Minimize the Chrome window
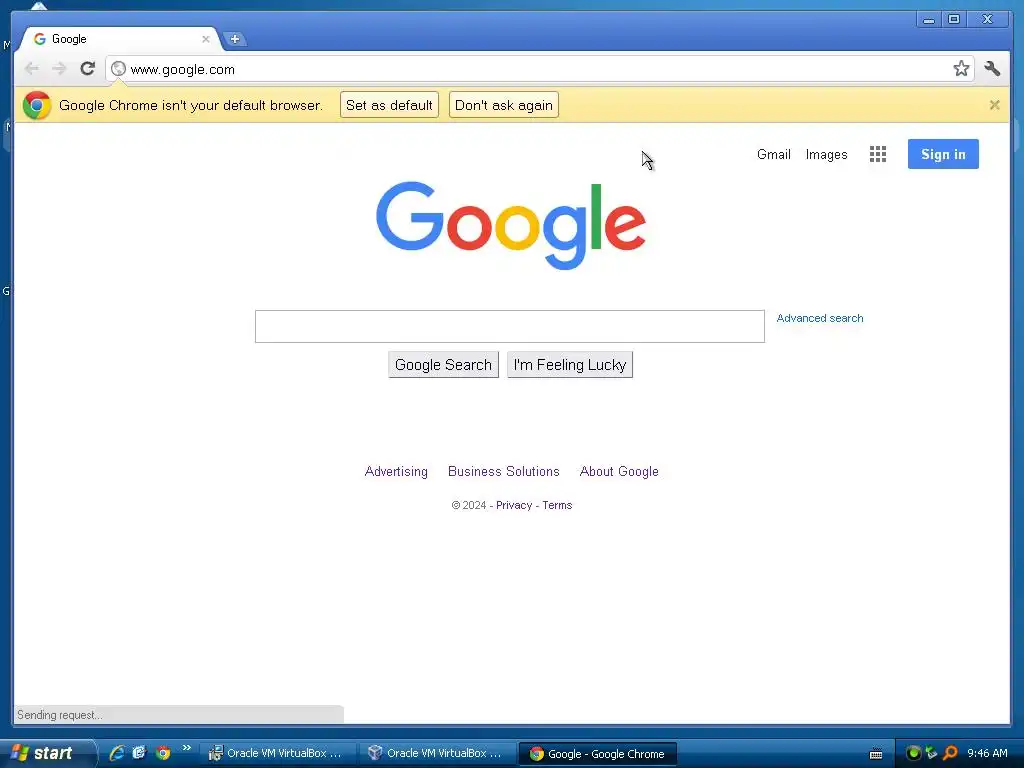Screen dimensions: 1024x768 [x=928, y=20]
